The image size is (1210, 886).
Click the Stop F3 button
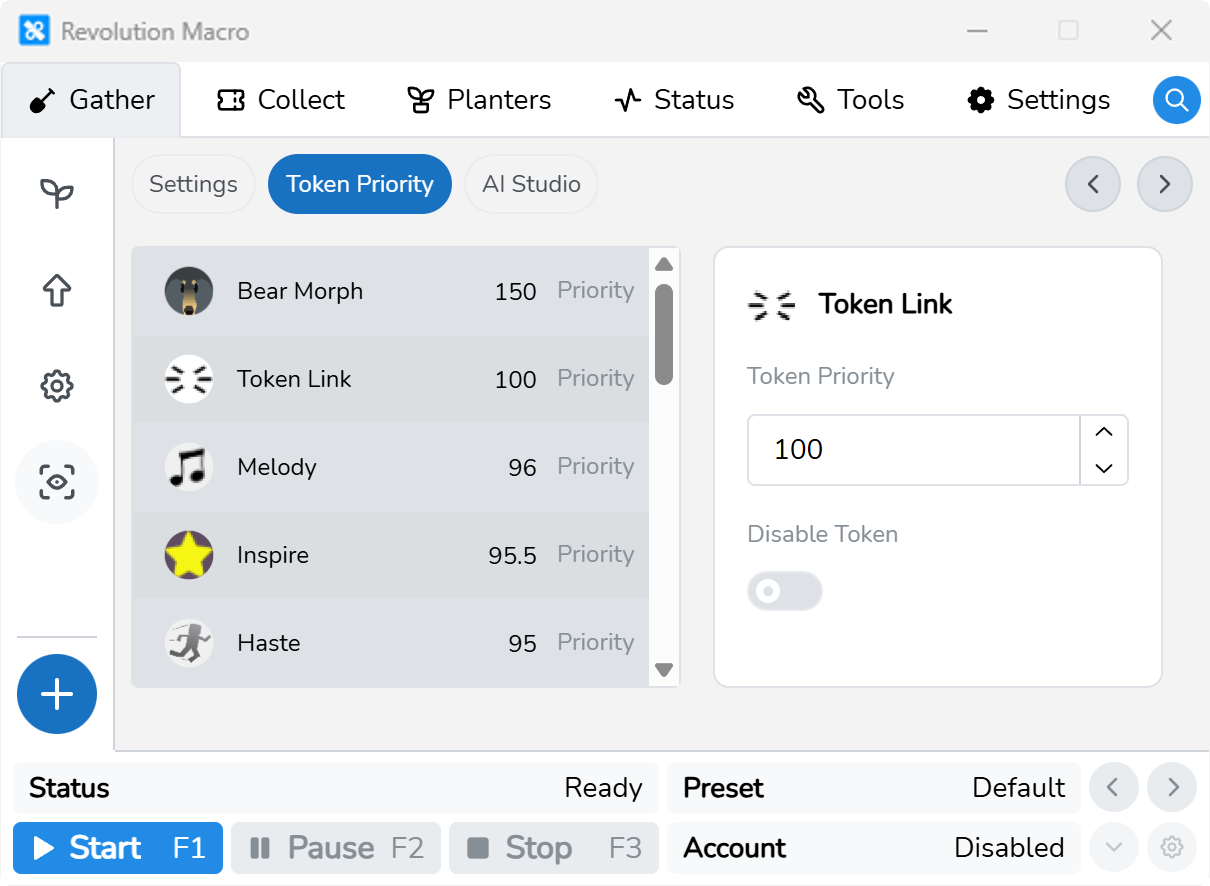click(554, 848)
